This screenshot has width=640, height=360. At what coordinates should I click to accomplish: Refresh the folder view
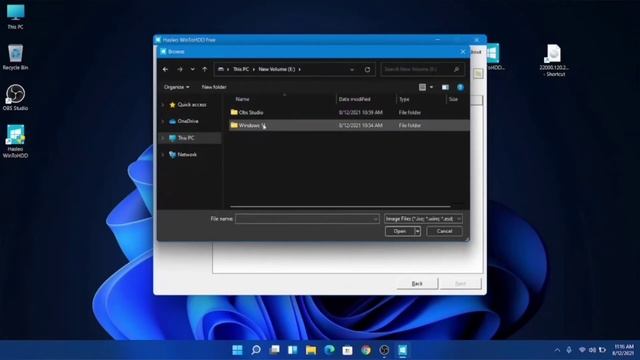tap(367, 69)
